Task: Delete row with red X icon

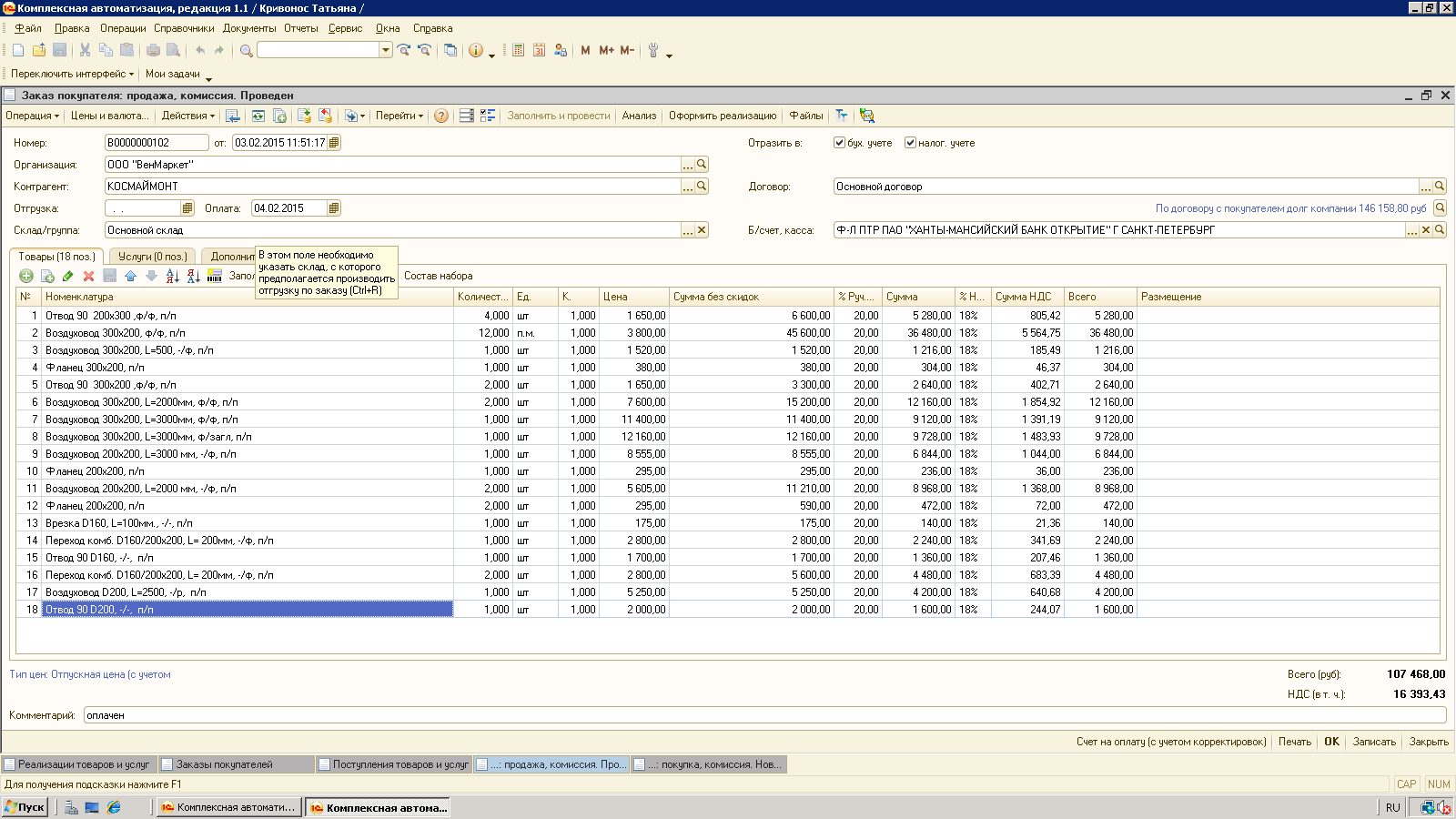Action: click(x=88, y=276)
